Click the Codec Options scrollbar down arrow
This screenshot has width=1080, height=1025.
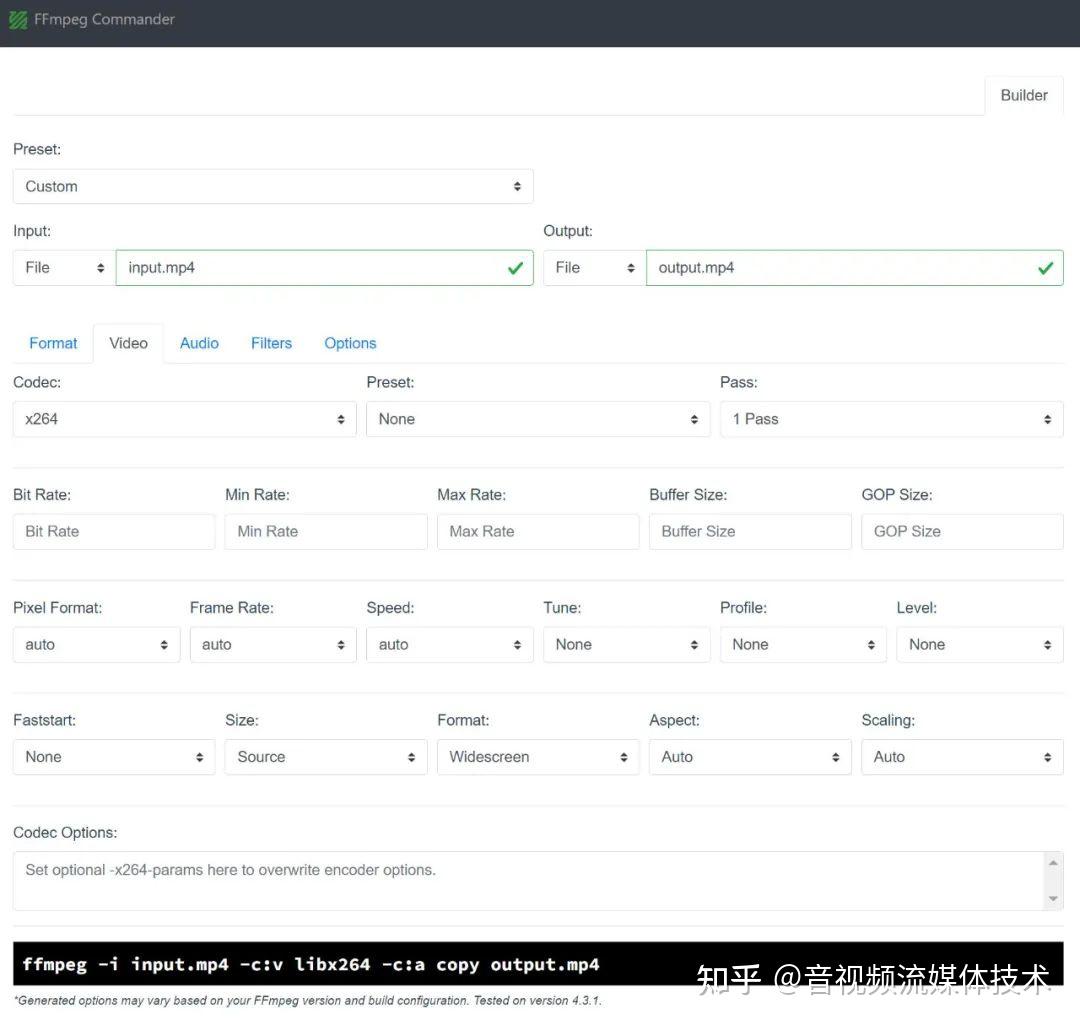point(1053,898)
